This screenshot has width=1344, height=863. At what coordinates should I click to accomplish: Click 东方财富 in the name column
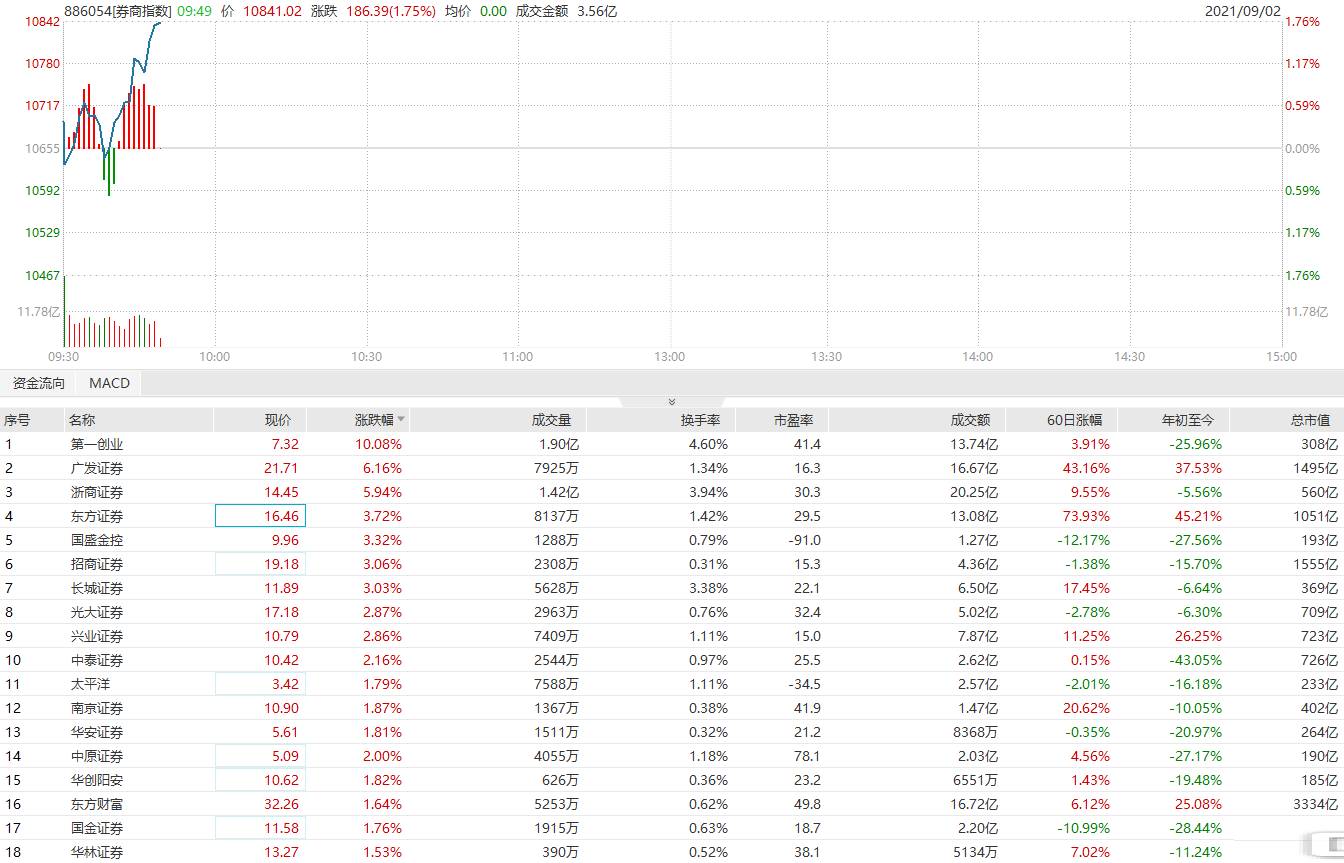96,804
